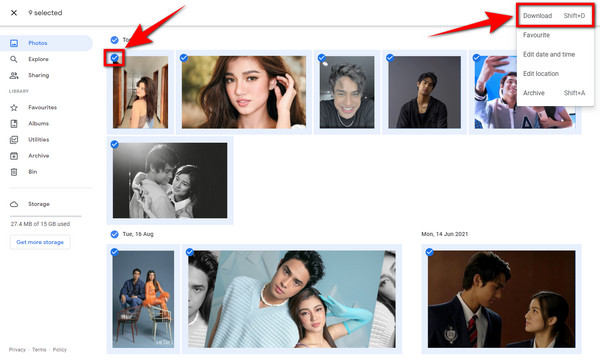Click the Favourites star icon
Screen dimensions: 600x361
coord(14,108)
